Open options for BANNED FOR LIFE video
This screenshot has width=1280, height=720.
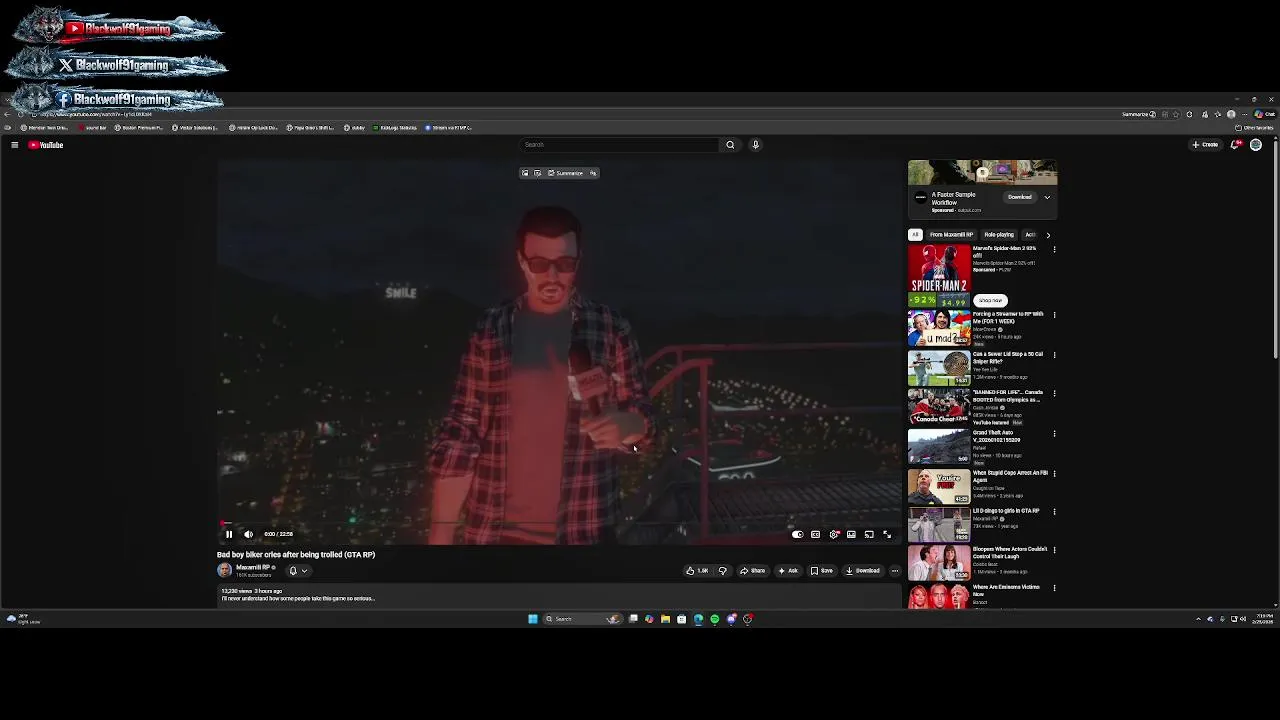pyautogui.click(x=1054, y=394)
